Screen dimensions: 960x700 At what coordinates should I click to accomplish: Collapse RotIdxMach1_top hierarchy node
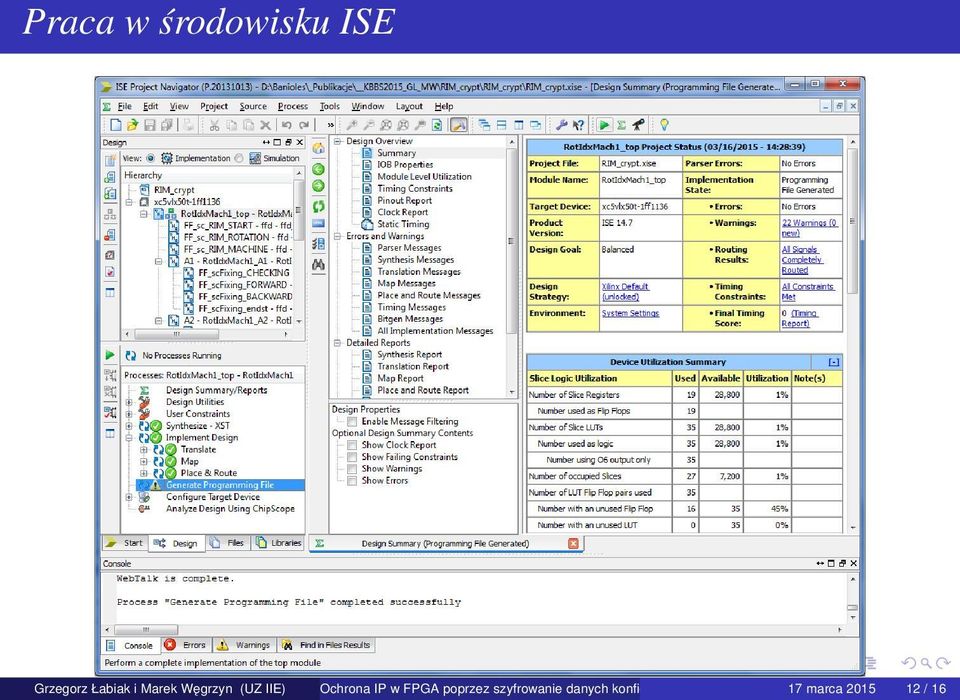click(143, 214)
